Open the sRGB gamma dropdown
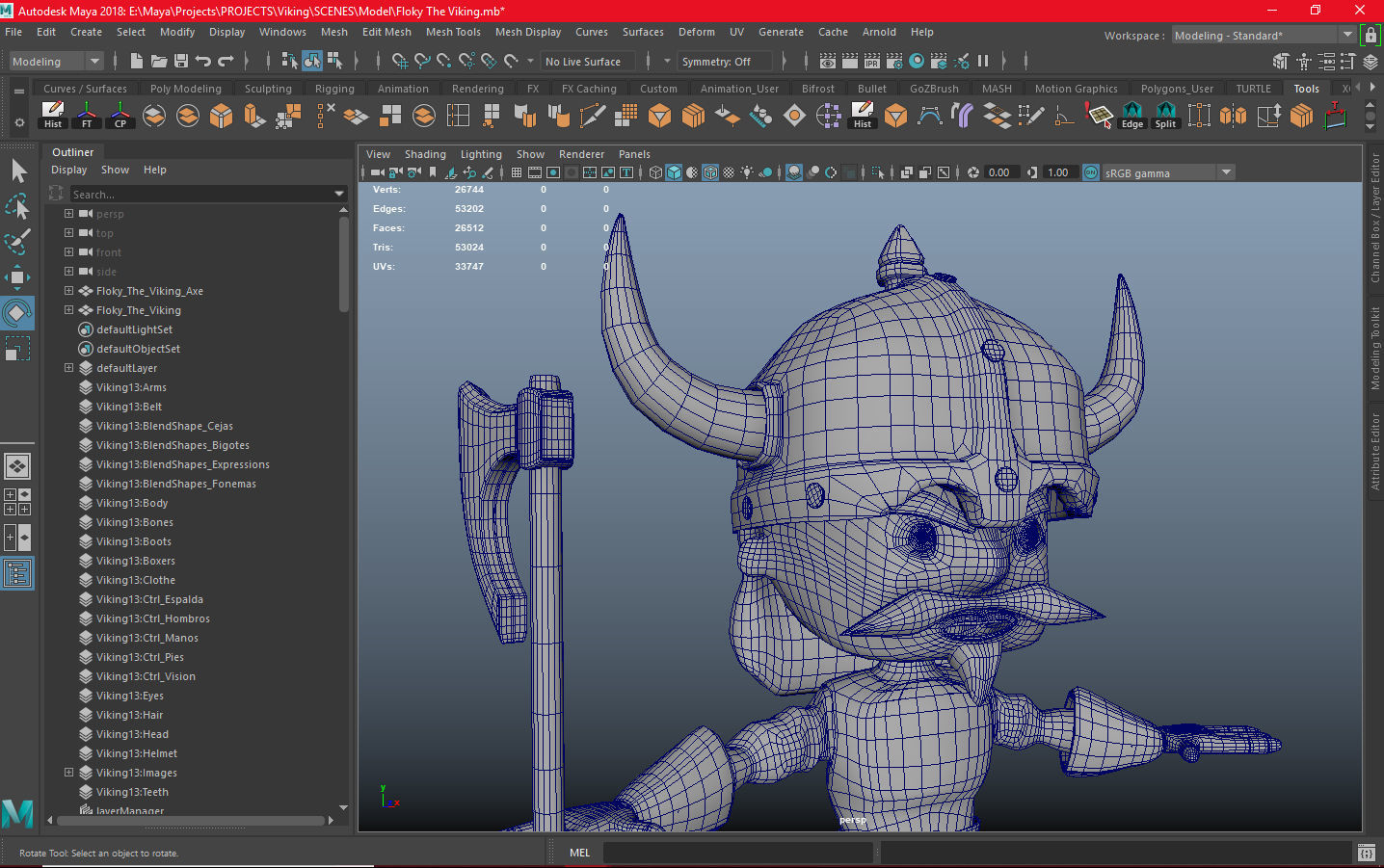The width and height of the screenshot is (1384, 868). (x=1169, y=172)
